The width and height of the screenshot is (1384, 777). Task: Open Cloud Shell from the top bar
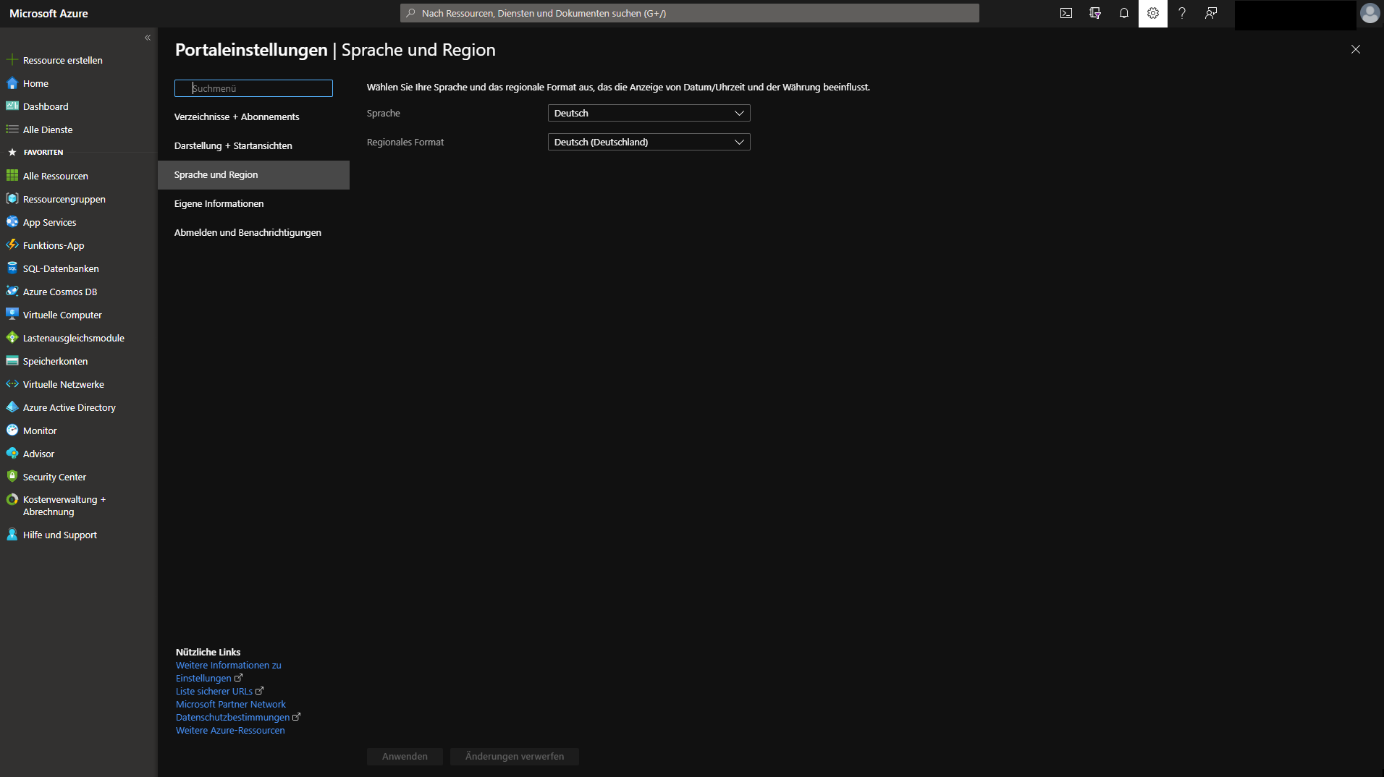click(x=1066, y=13)
